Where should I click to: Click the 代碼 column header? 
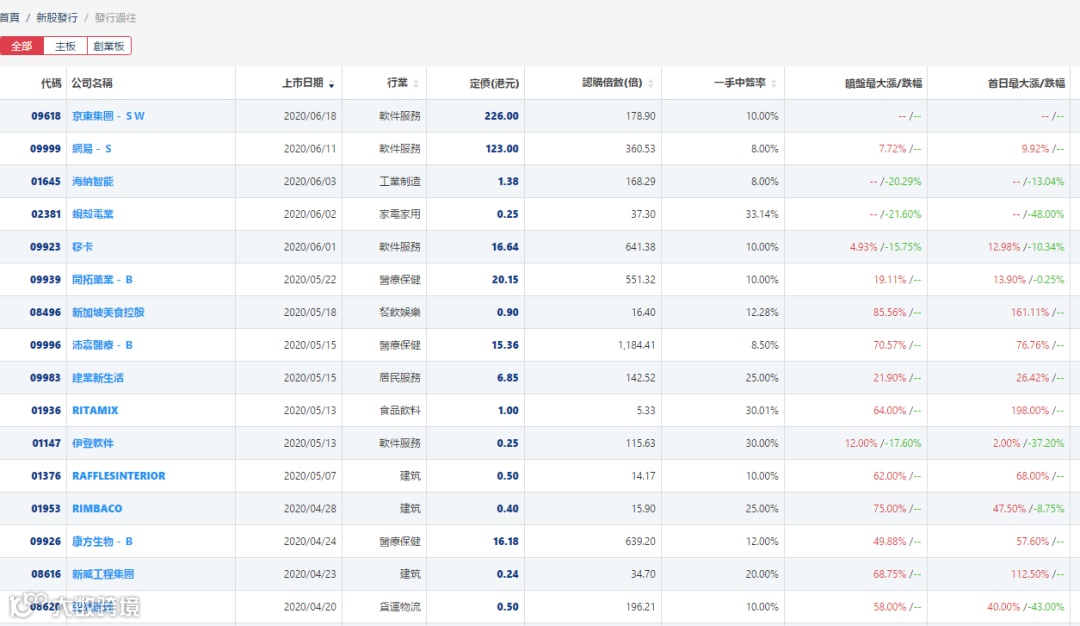pyautogui.click(x=51, y=83)
